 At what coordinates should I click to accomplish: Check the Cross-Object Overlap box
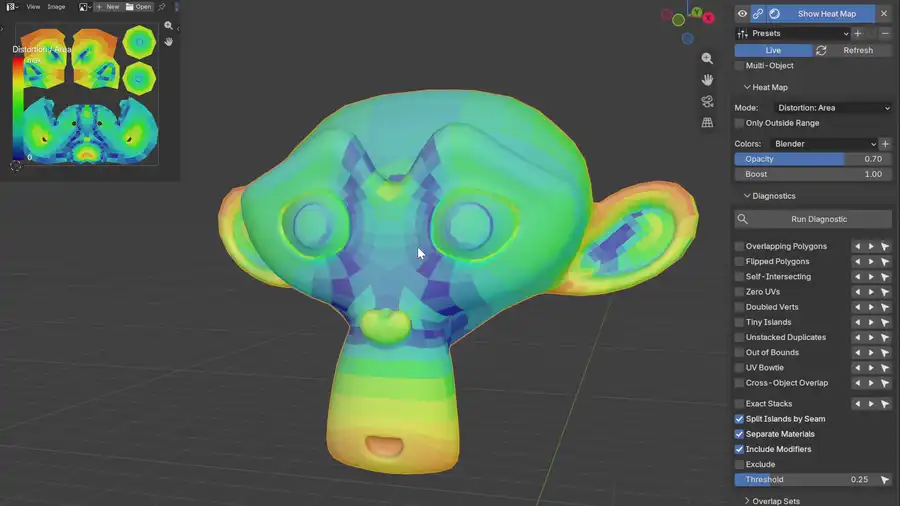tap(739, 383)
